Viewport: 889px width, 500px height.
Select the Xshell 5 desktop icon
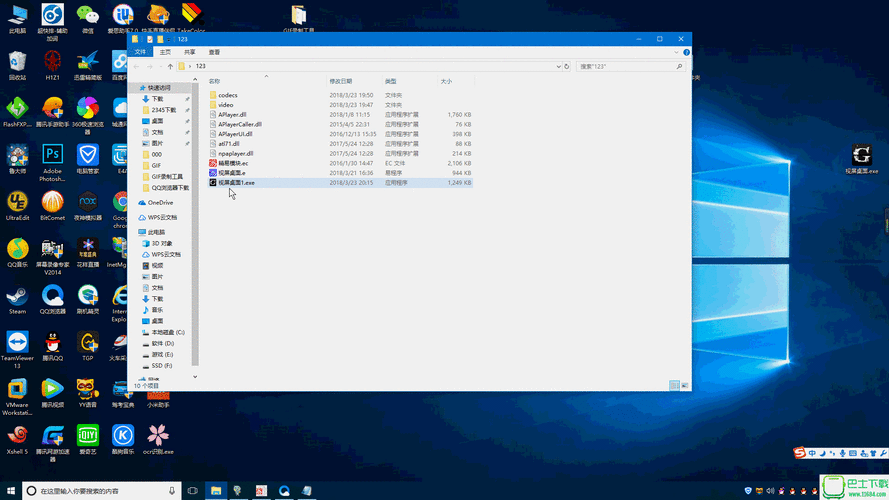[x=18, y=440]
